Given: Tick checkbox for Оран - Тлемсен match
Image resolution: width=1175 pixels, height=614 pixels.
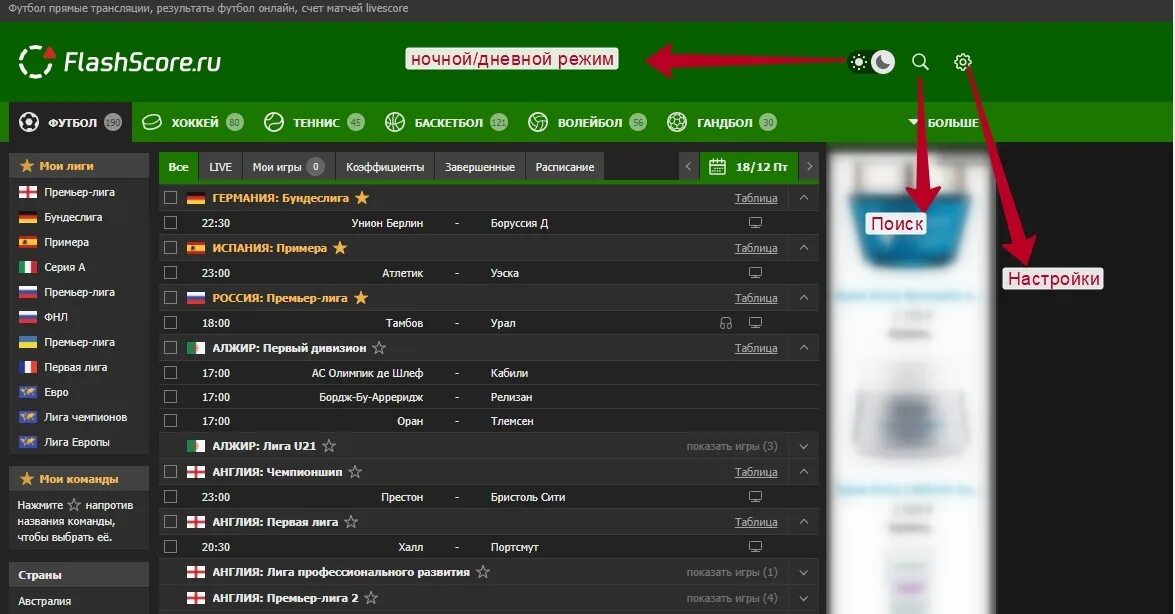Looking at the screenshot, I should tap(171, 421).
